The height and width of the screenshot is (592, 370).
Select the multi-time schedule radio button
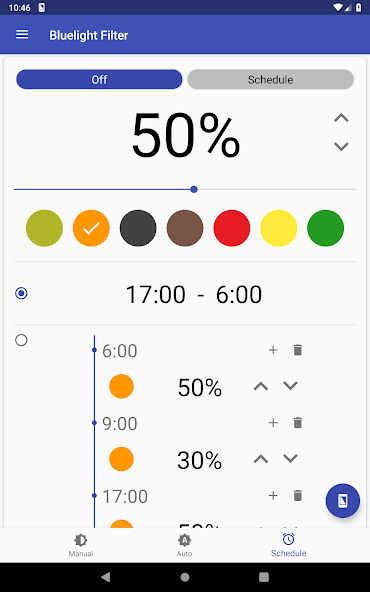[x=21, y=340]
